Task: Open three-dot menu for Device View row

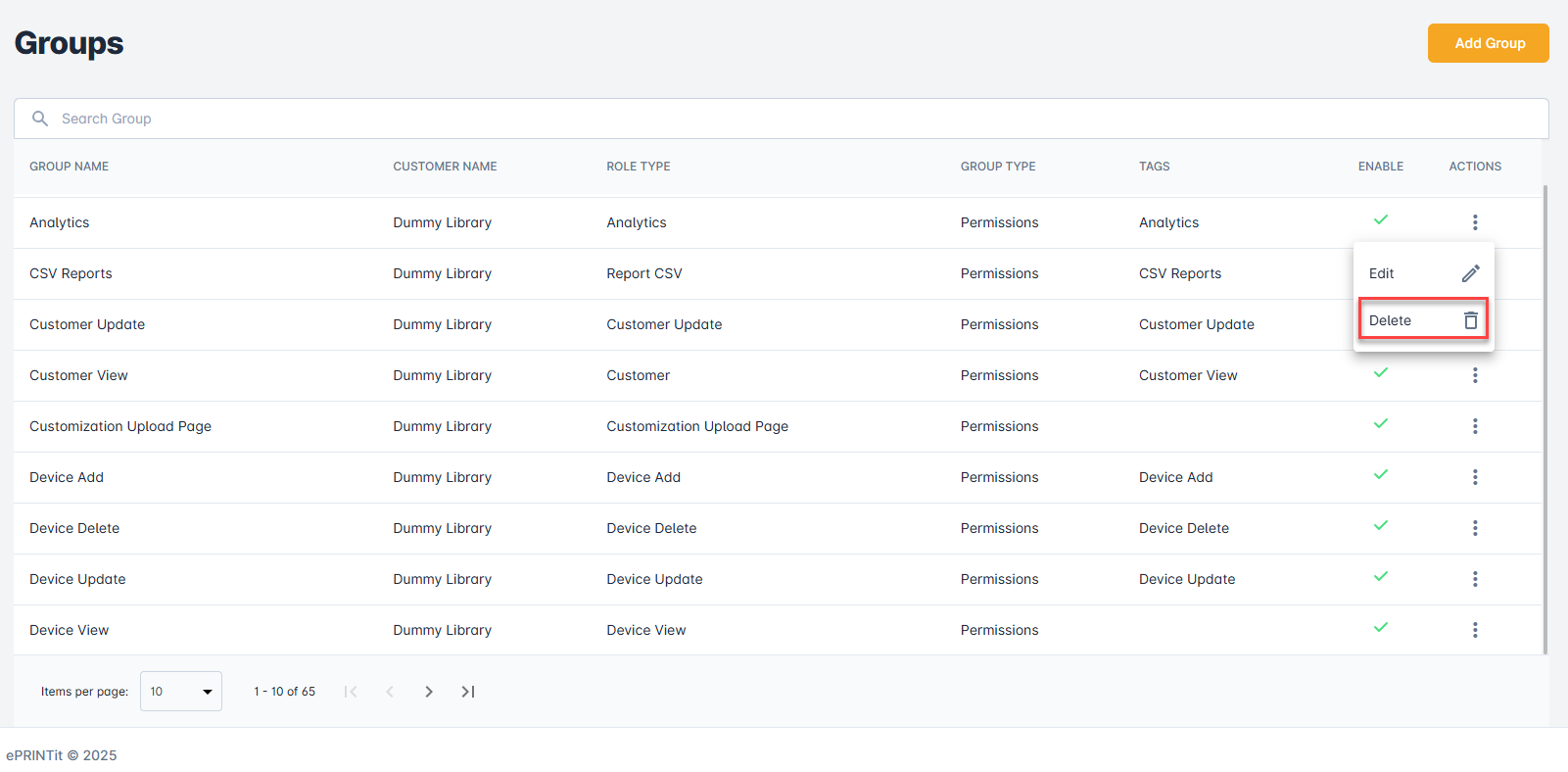Action: click(1474, 630)
